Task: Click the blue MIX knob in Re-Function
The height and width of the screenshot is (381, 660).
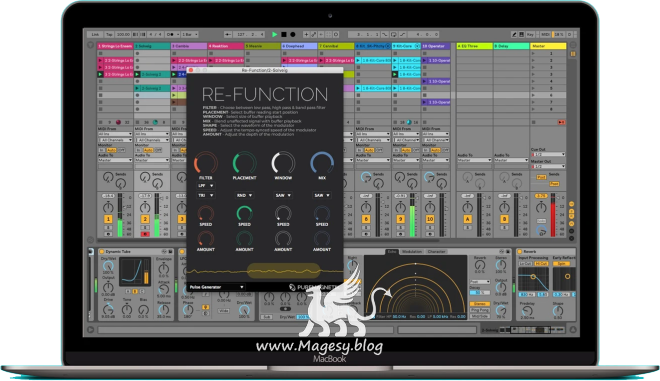Action: click(x=322, y=163)
